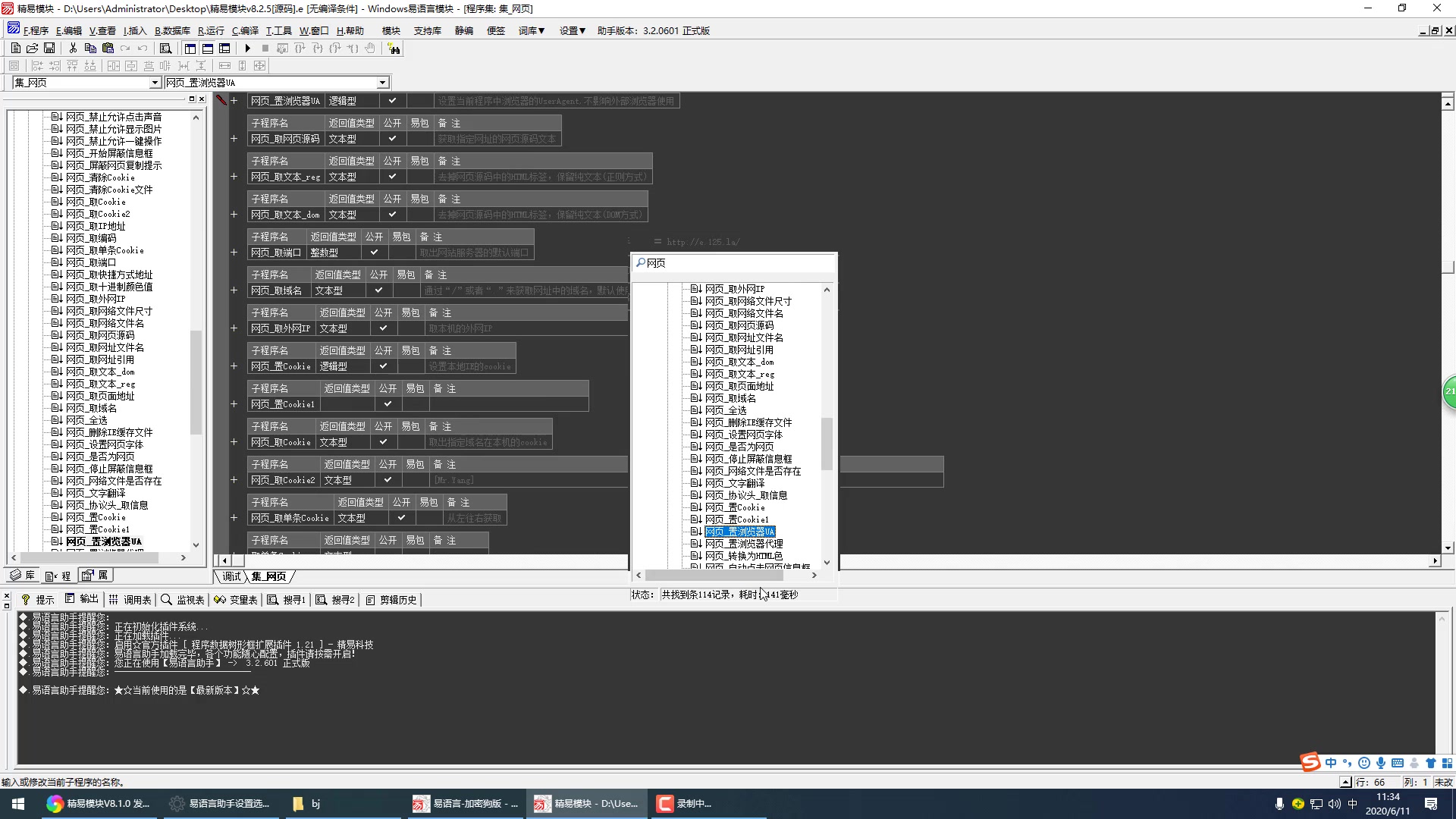Image resolution: width=1456 pixels, height=819 pixels.
Task: Select 网页_置浏览器代理 in search results
Action: [743, 544]
